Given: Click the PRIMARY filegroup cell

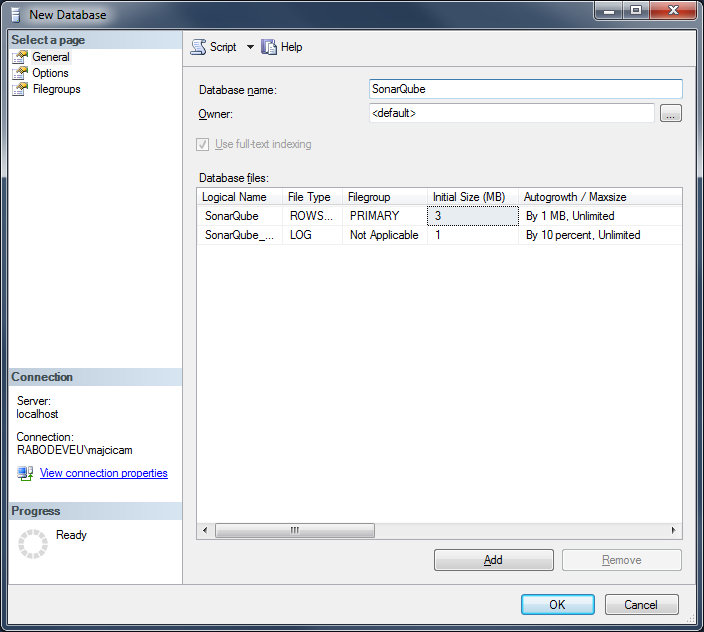Looking at the screenshot, I should (x=385, y=216).
